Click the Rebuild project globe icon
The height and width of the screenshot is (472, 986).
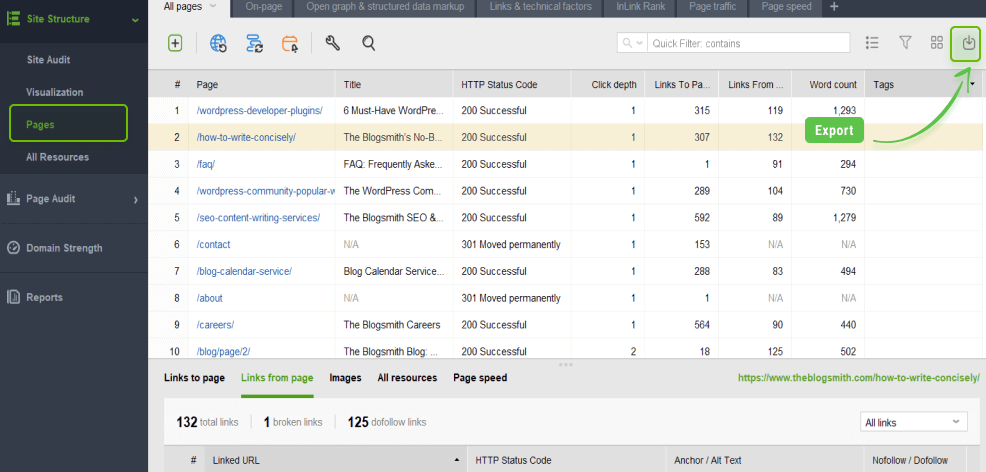(218, 43)
